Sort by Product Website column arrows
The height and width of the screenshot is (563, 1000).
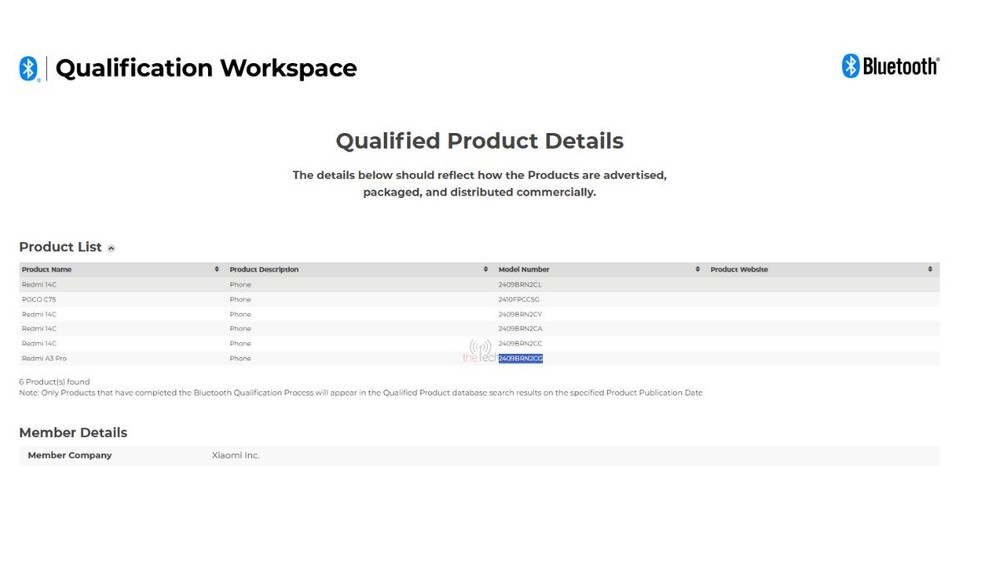[x=930, y=269]
